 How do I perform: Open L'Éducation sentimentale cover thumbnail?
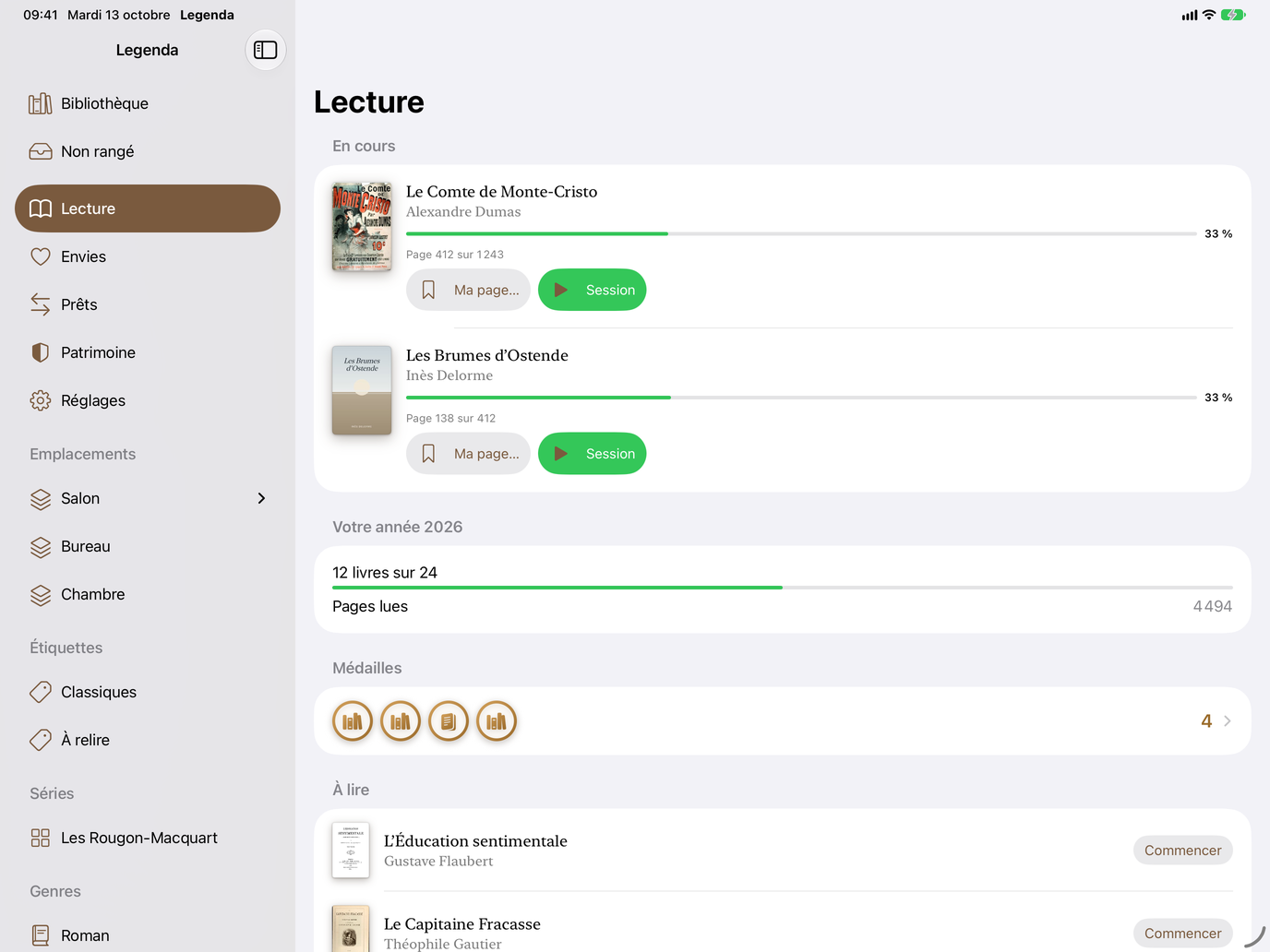tap(351, 851)
